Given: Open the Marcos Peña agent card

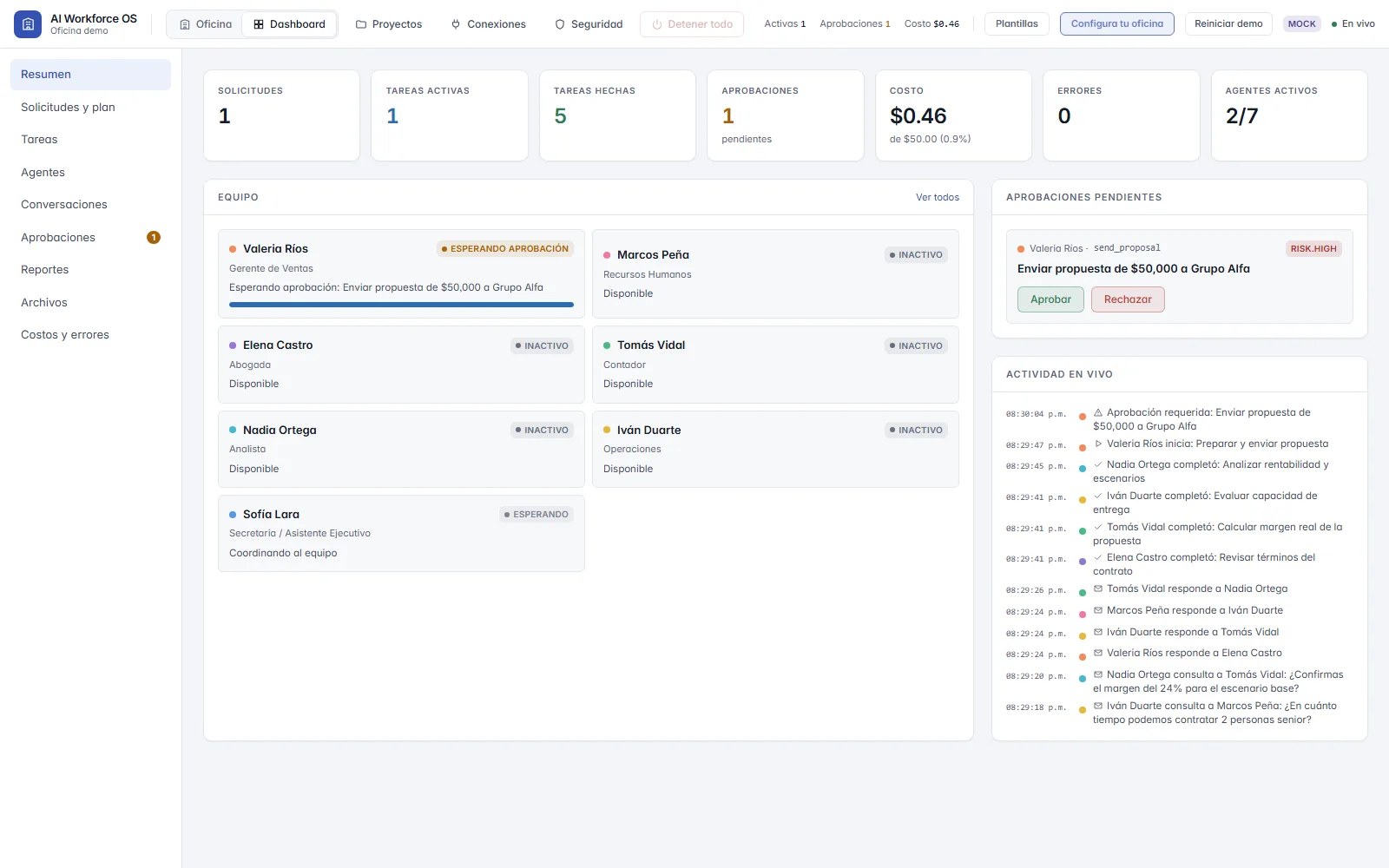Looking at the screenshot, I should (x=775, y=273).
